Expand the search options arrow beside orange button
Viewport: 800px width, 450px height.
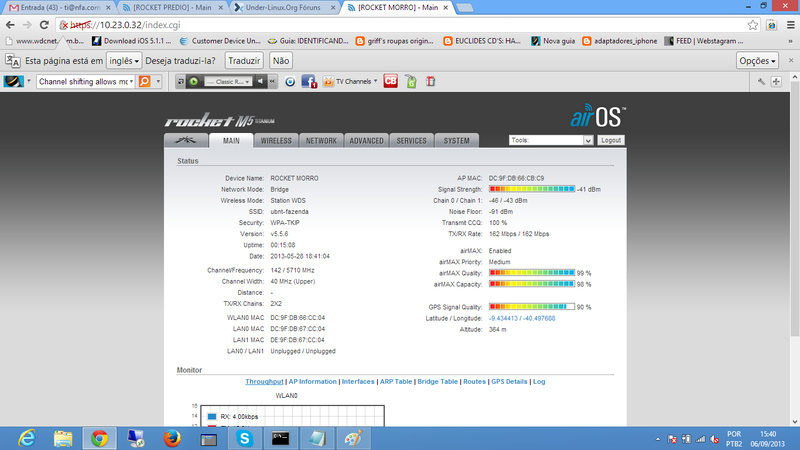point(158,82)
